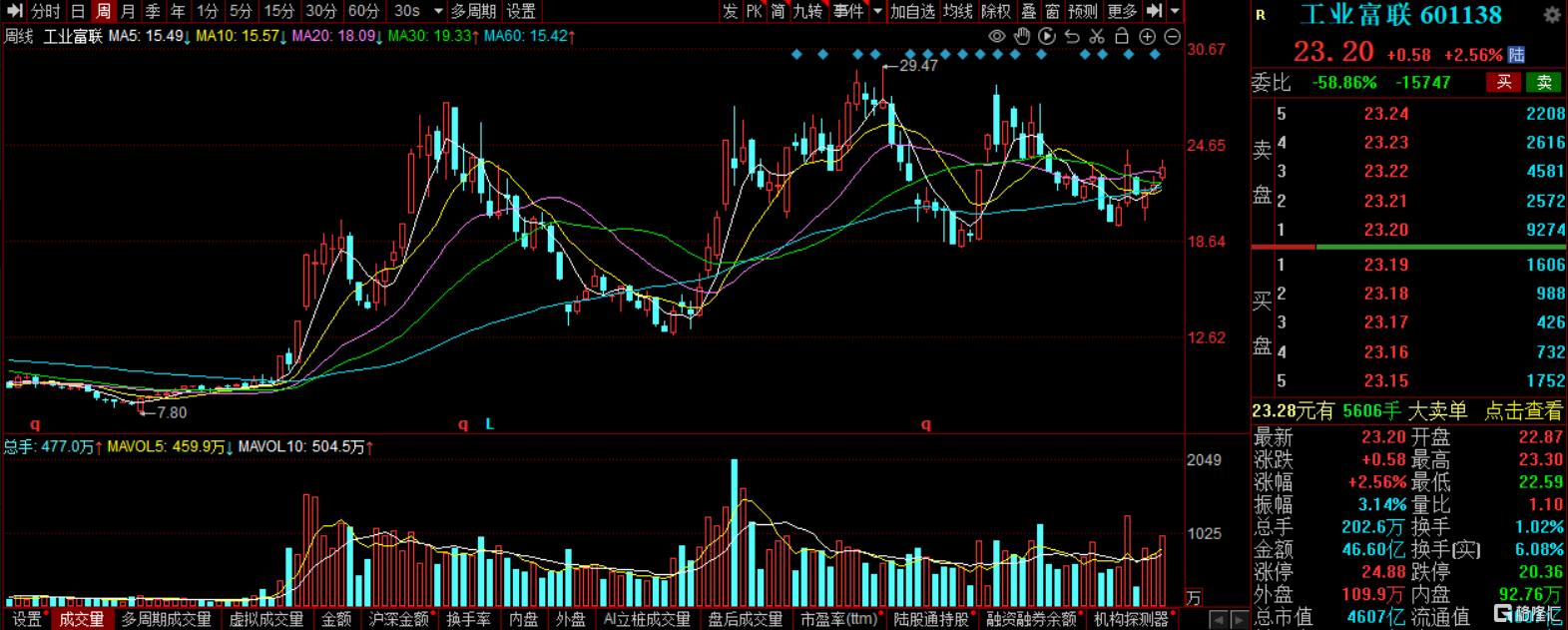Select the 30分 period
This screenshot has width=1568, height=630.
(320, 11)
